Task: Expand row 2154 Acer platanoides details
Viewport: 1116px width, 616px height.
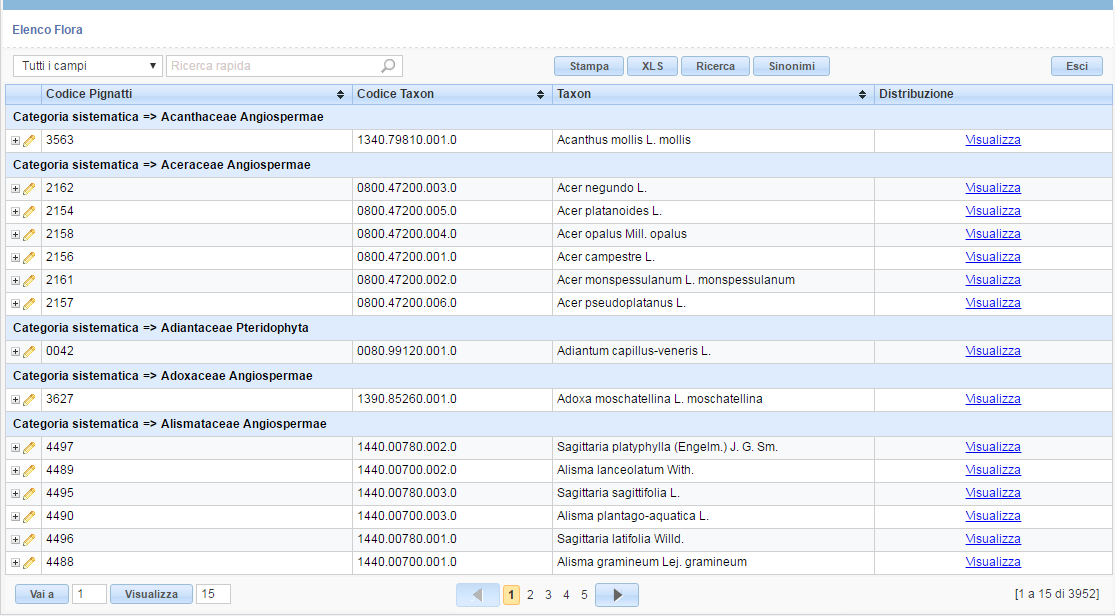Action: coord(15,212)
